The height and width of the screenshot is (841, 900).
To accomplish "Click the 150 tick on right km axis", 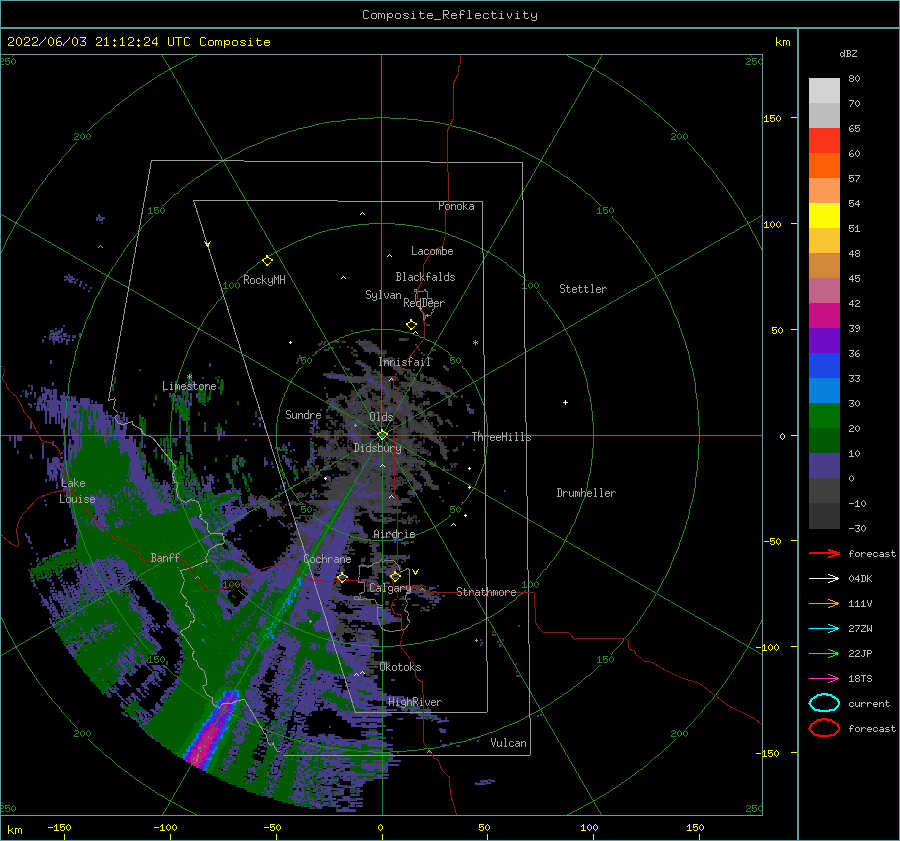I will [x=772, y=118].
